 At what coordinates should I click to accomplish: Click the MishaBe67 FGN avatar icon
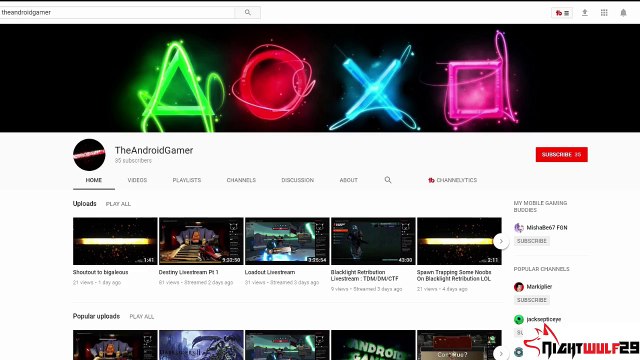click(519, 228)
